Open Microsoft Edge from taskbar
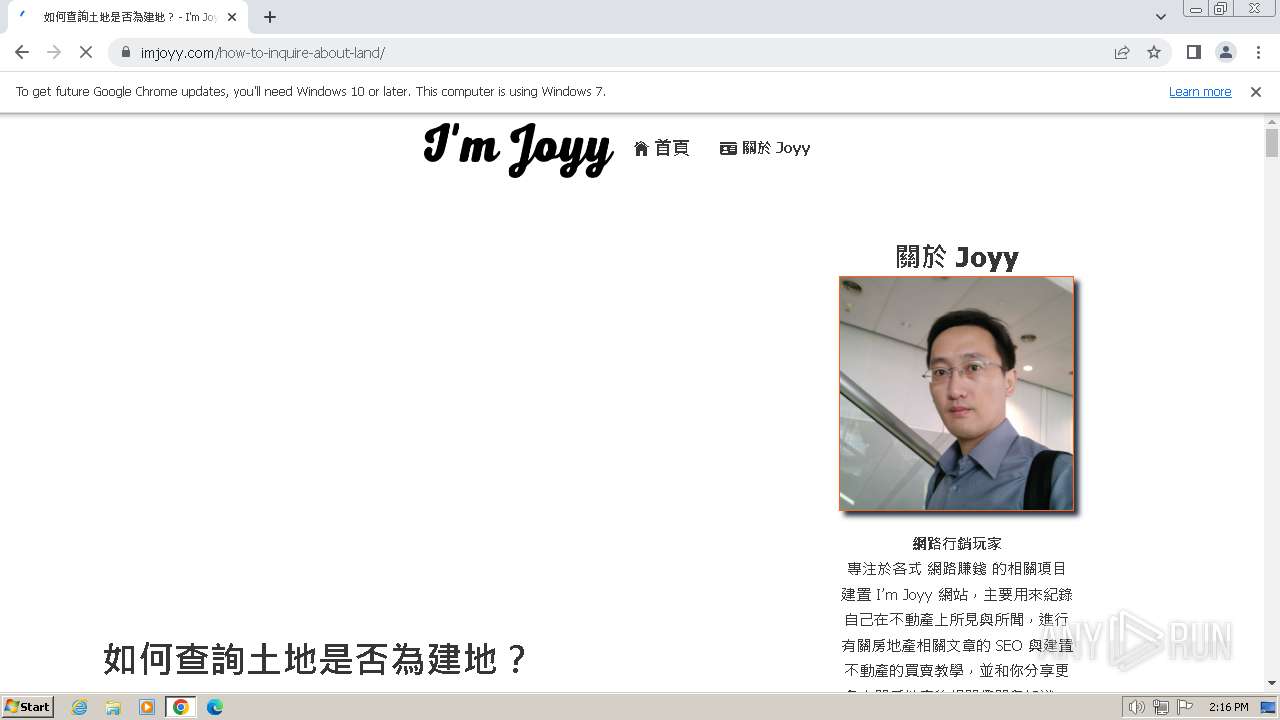1280x720 pixels. click(214, 707)
